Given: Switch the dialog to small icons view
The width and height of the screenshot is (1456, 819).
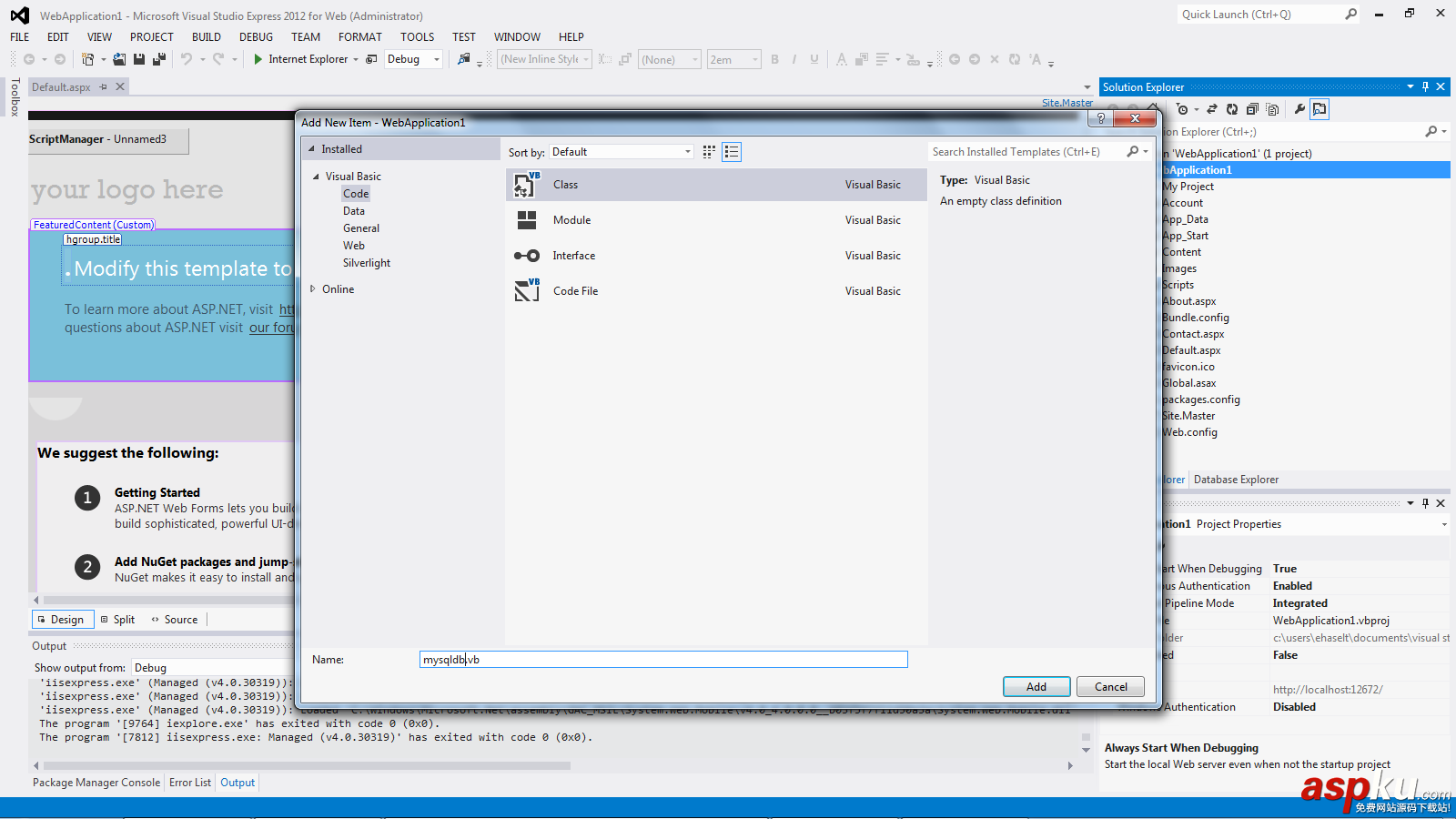Looking at the screenshot, I should [709, 152].
